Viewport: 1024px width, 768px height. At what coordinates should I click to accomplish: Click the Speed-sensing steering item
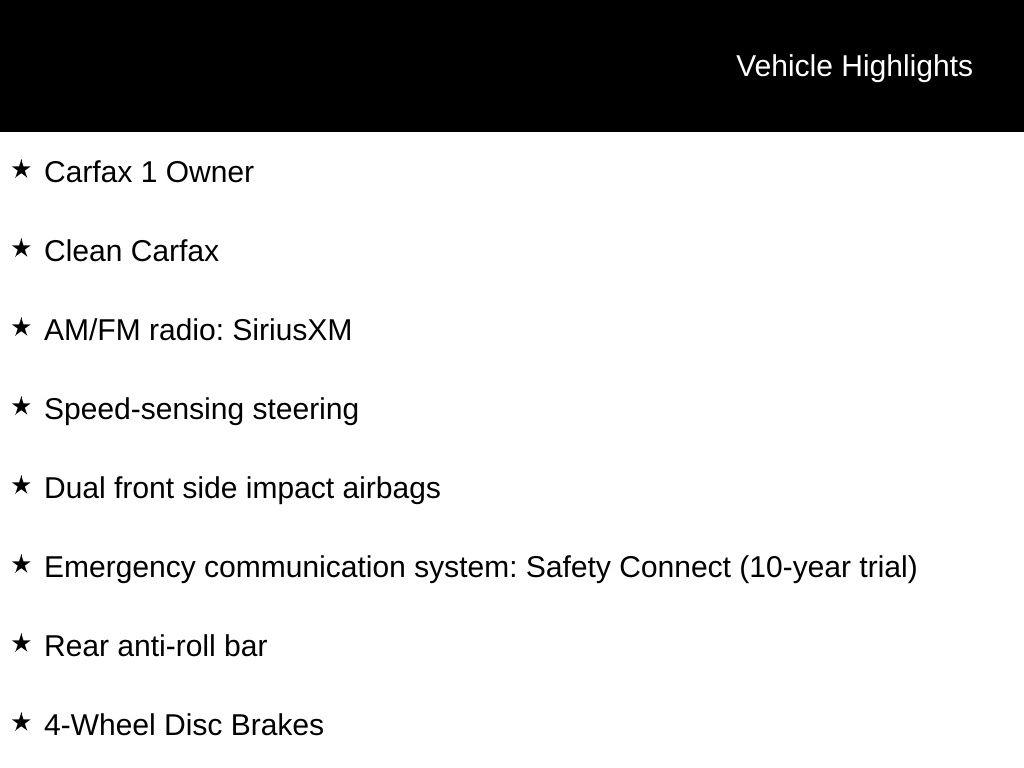pos(201,410)
